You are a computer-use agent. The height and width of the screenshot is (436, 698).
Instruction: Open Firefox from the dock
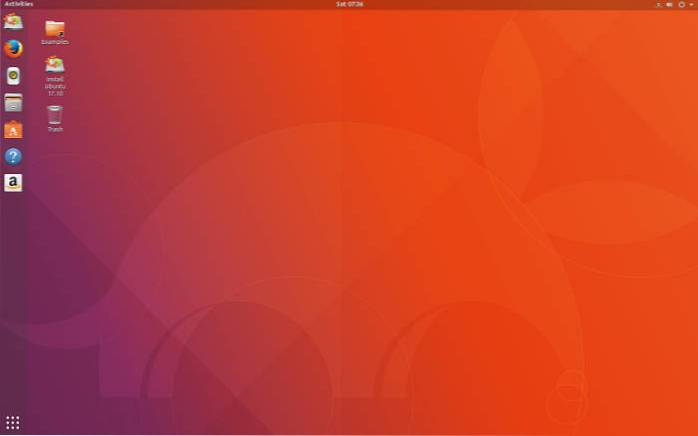tap(13, 49)
